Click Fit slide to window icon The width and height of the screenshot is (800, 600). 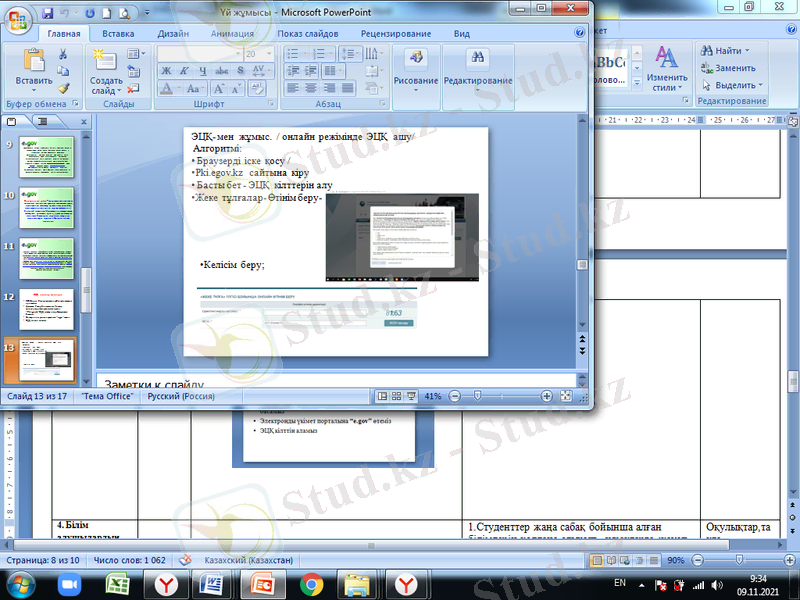pyautogui.click(x=567, y=396)
